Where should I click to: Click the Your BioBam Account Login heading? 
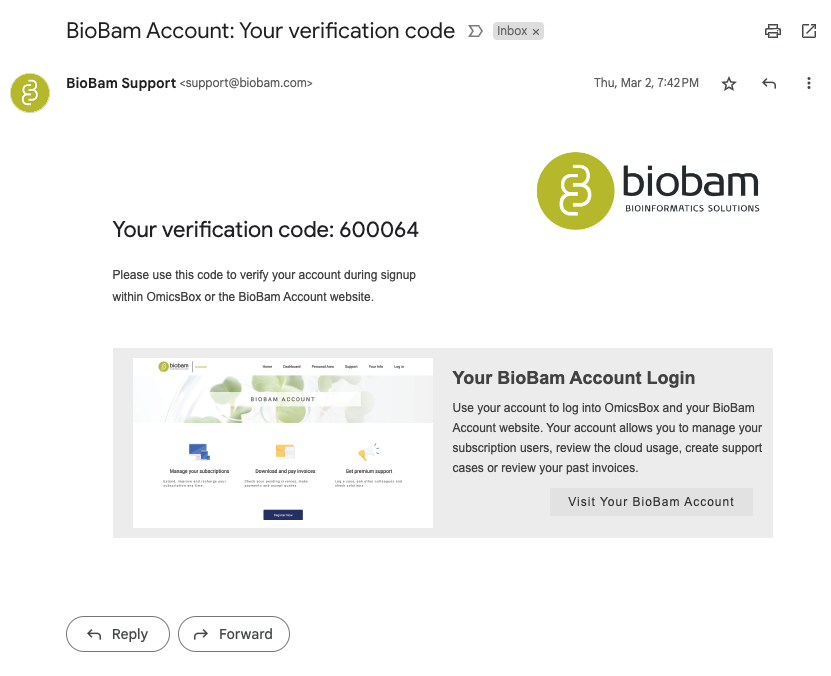(573, 378)
